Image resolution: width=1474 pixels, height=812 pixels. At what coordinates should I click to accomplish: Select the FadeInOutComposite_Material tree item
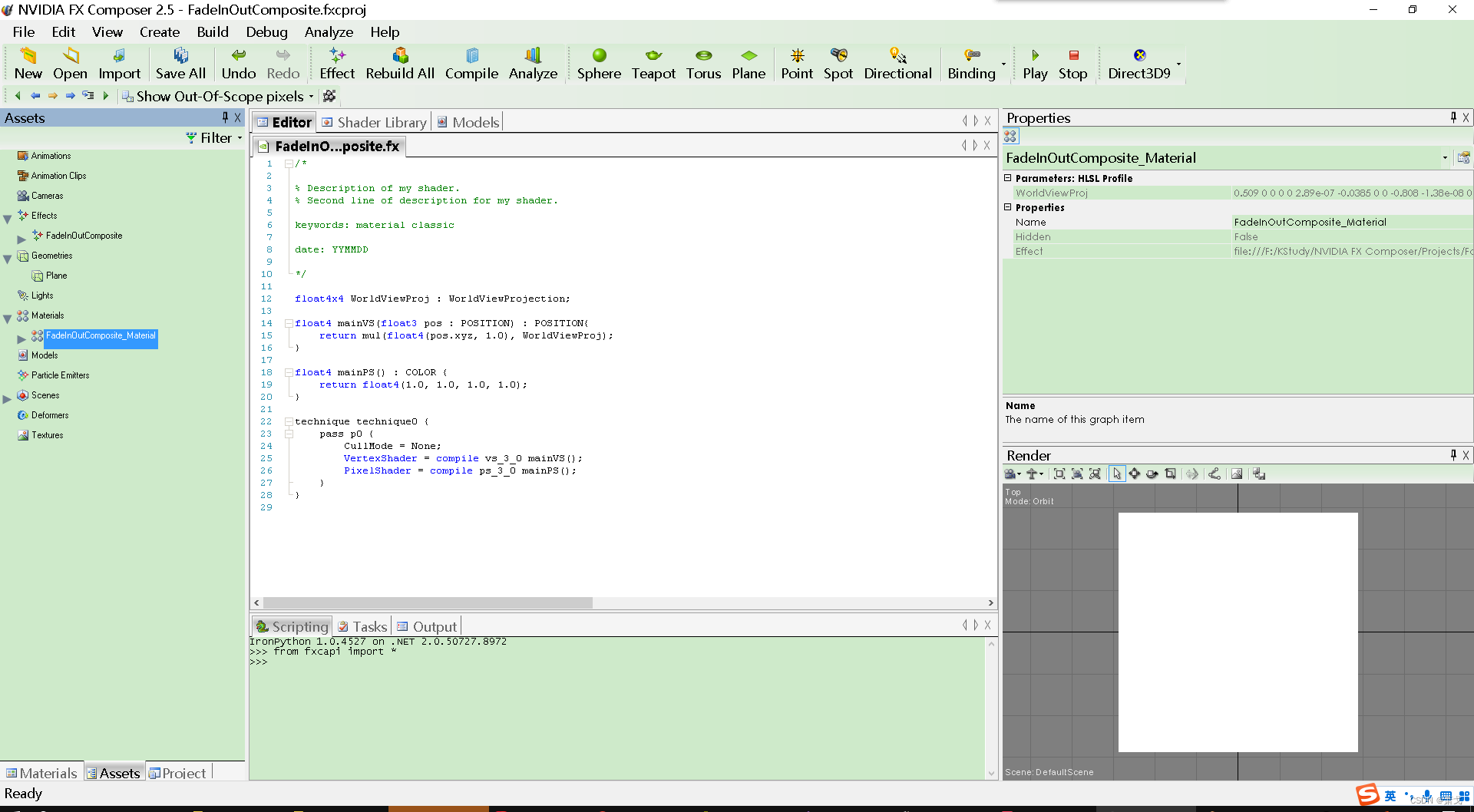tap(101, 335)
